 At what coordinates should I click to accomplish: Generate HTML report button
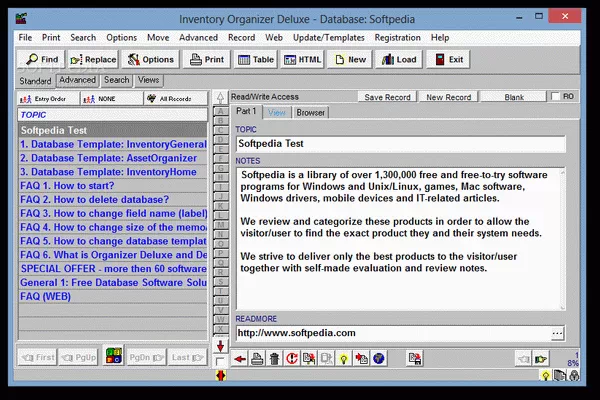click(302, 60)
